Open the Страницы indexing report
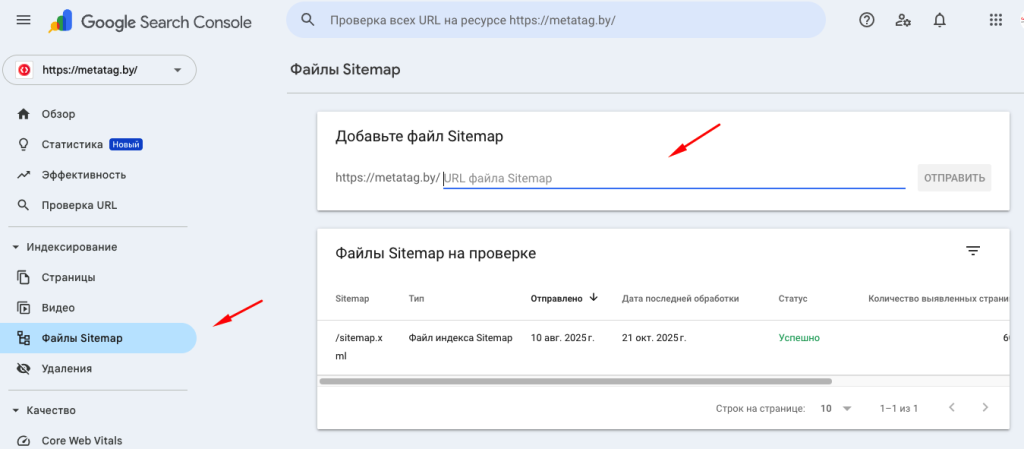The height and width of the screenshot is (449, 1024). (x=98, y=277)
